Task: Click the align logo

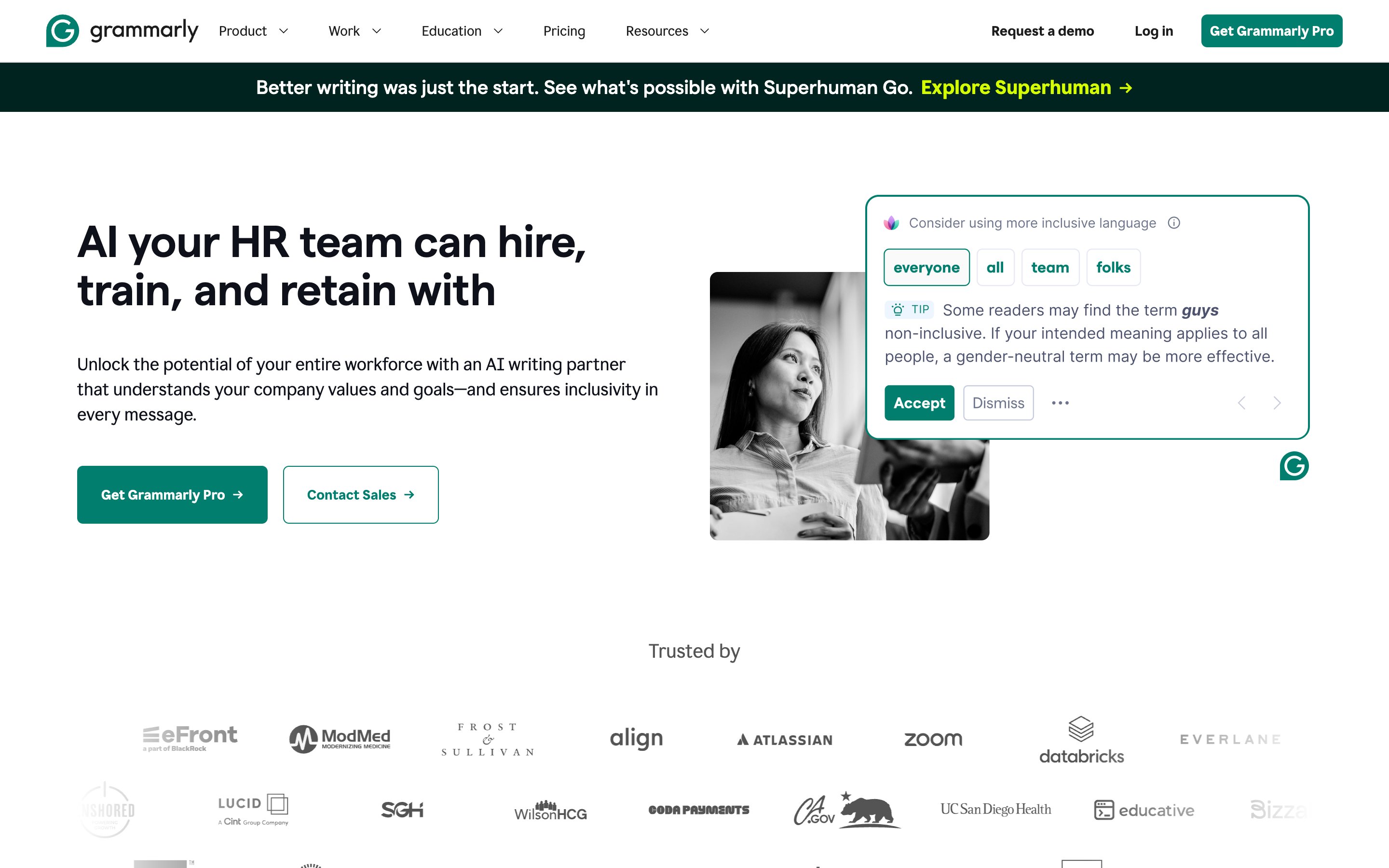Action: [x=636, y=738]
